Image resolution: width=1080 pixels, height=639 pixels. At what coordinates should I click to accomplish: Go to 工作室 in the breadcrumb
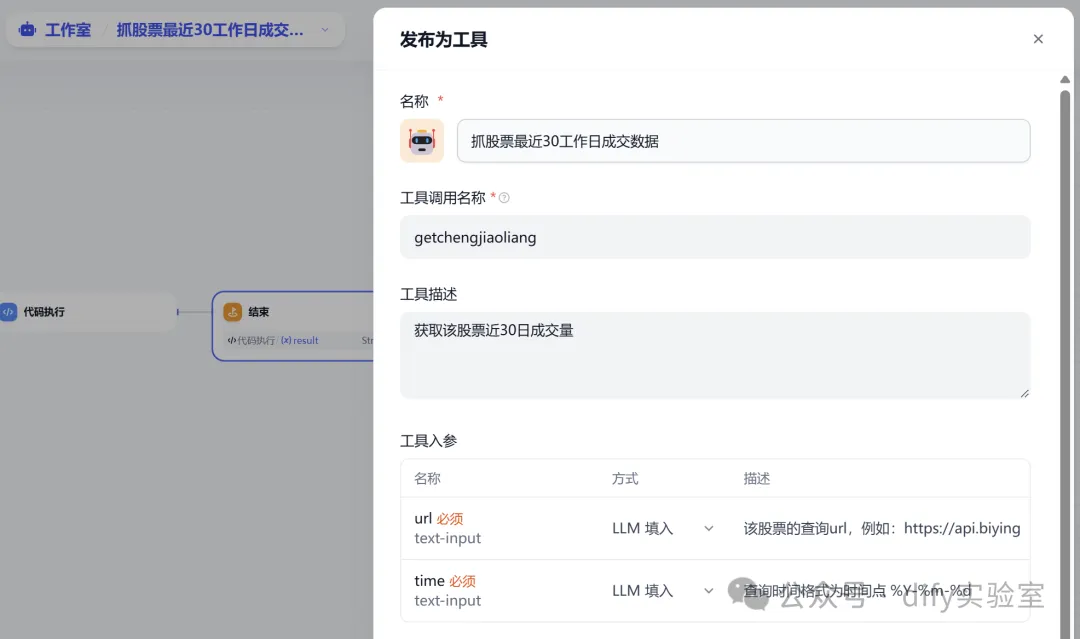tap(68, 30)
